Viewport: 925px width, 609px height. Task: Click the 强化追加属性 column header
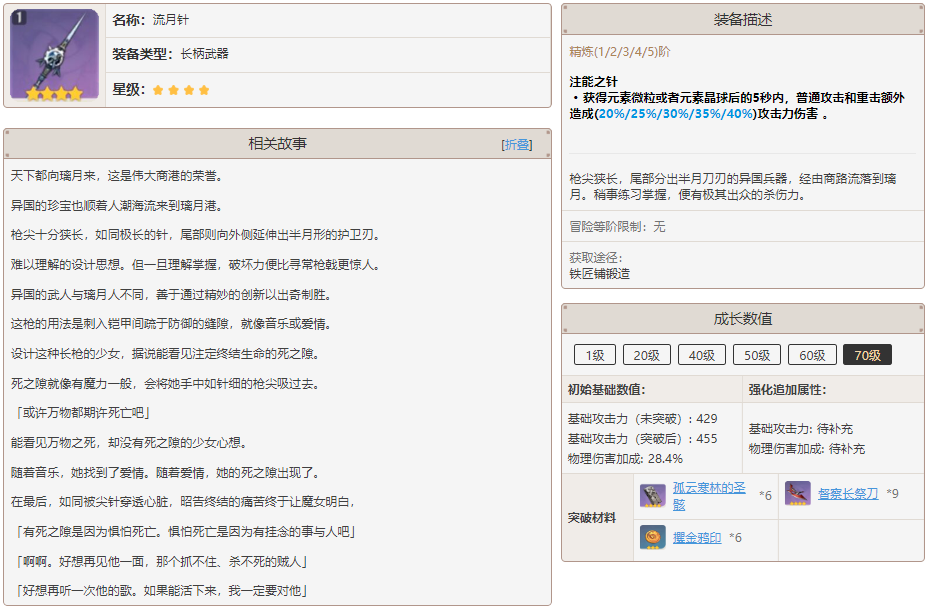[x=788, y=389]
